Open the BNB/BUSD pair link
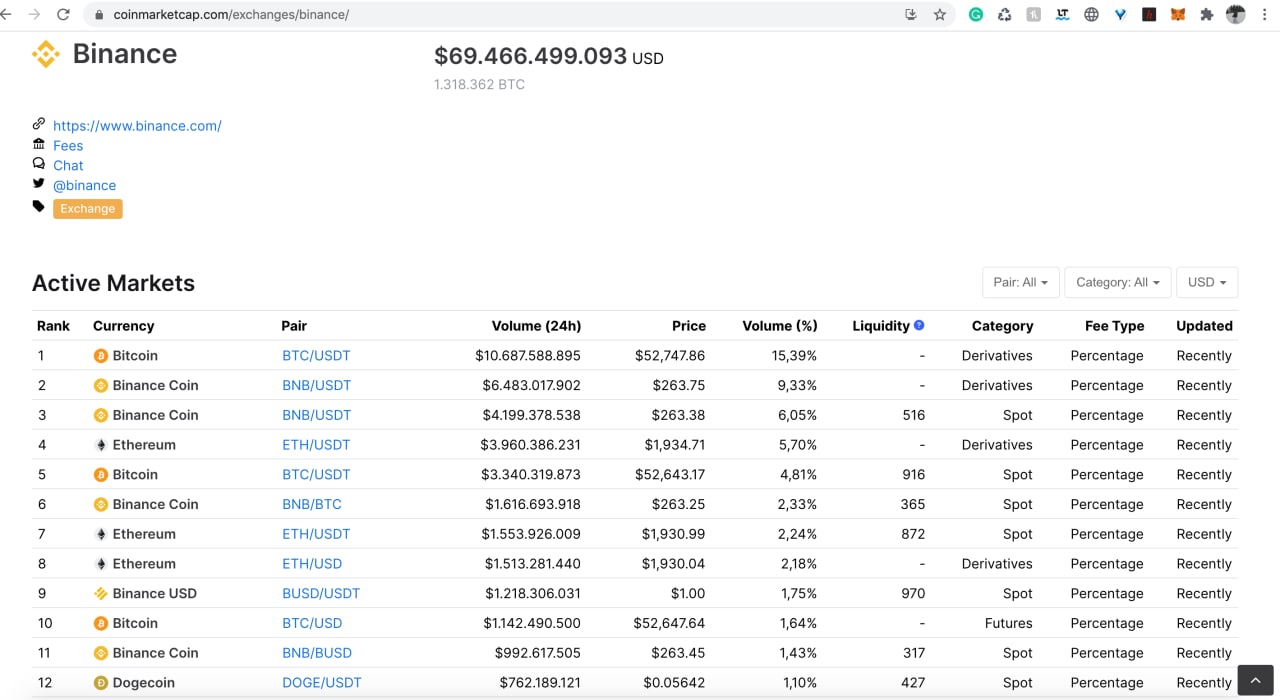Viewport: 1280px width, 700px height. click(x=317, y=653)
